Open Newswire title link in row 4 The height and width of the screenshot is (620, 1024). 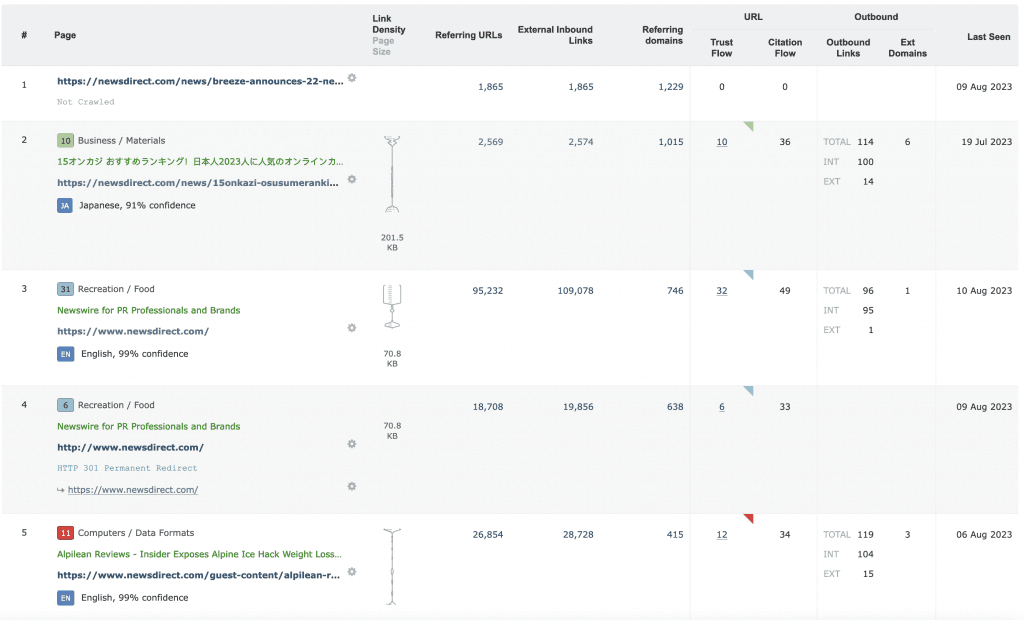pos(148,427)
